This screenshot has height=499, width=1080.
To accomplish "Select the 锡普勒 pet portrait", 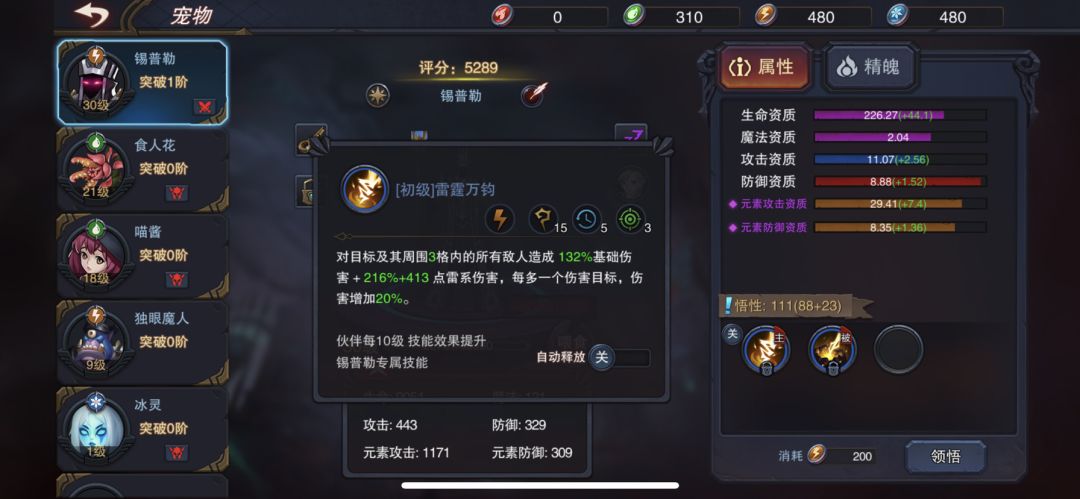I will pos(96,83).
